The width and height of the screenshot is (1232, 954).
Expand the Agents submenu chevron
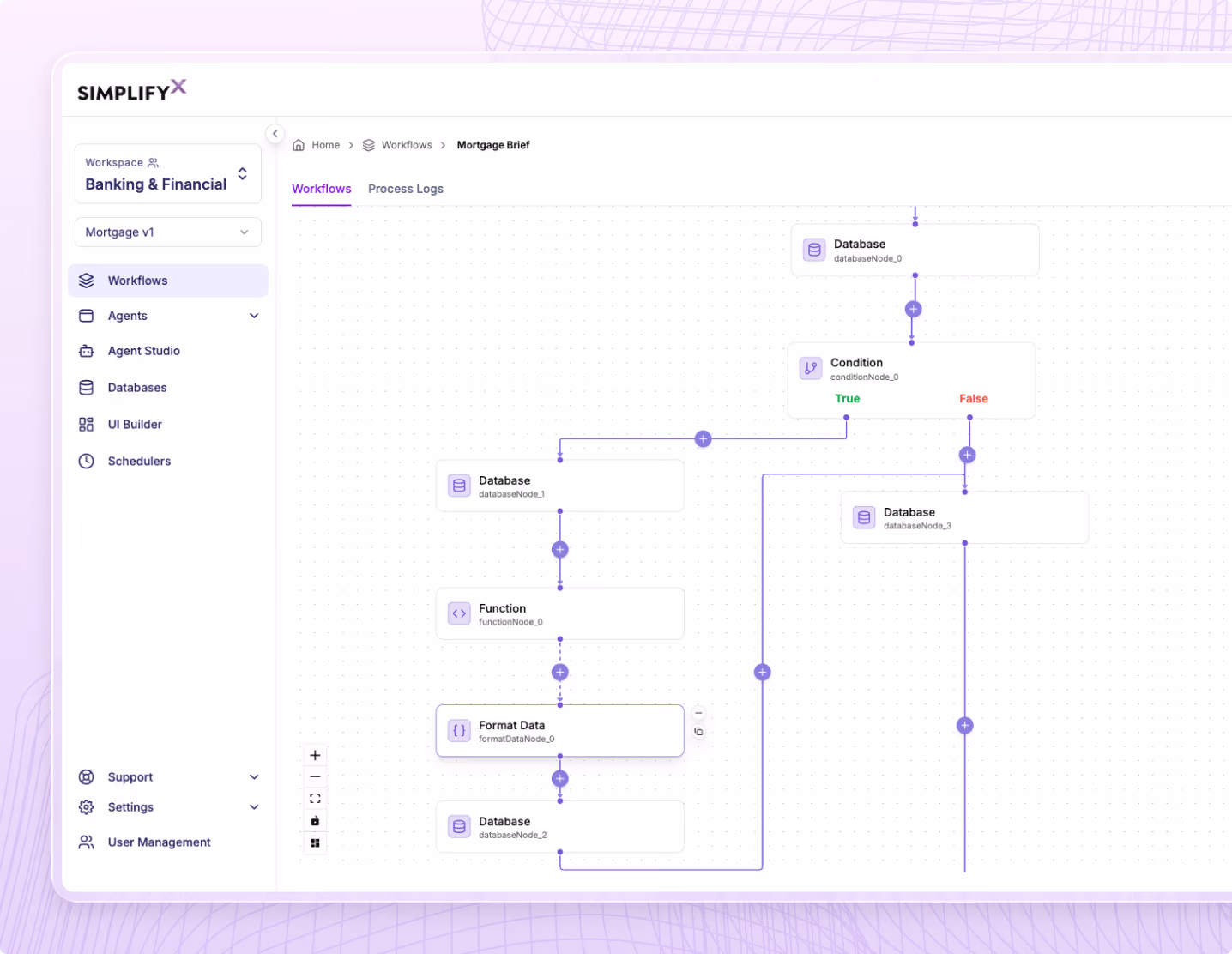click(254, 316)
